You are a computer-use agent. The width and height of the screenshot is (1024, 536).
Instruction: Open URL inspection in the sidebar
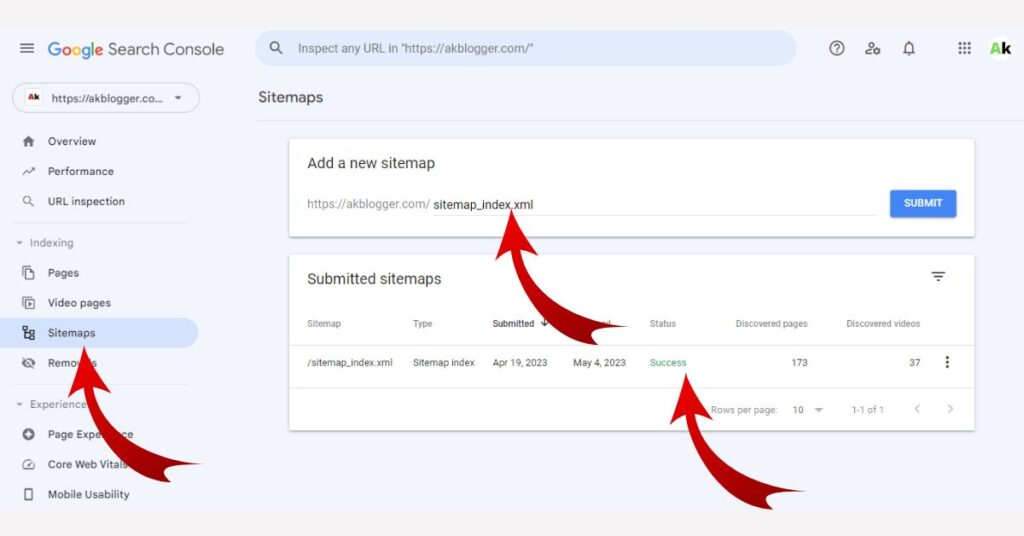click(x=86, y=201)
